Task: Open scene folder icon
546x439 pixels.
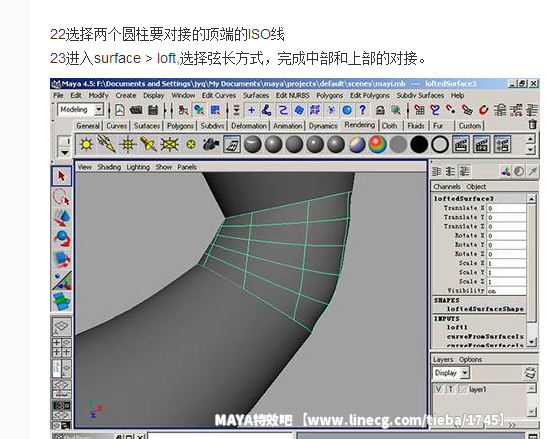Action: tap(136, 110)
